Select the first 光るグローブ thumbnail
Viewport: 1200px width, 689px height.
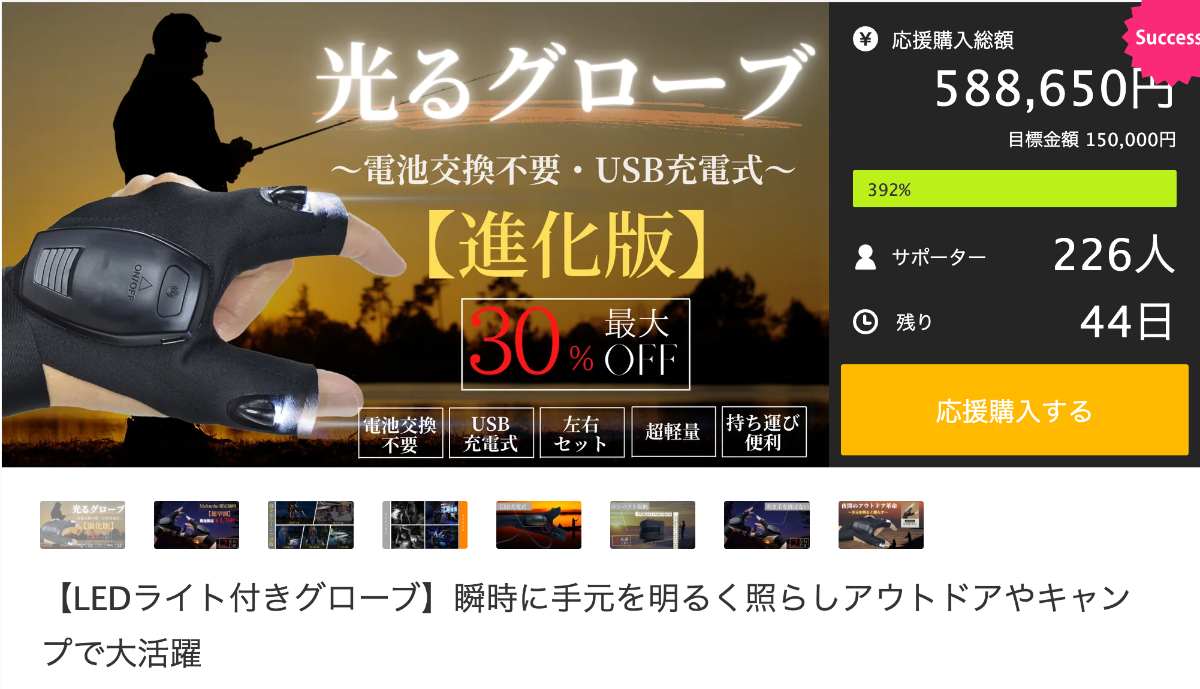pos(82,525)
